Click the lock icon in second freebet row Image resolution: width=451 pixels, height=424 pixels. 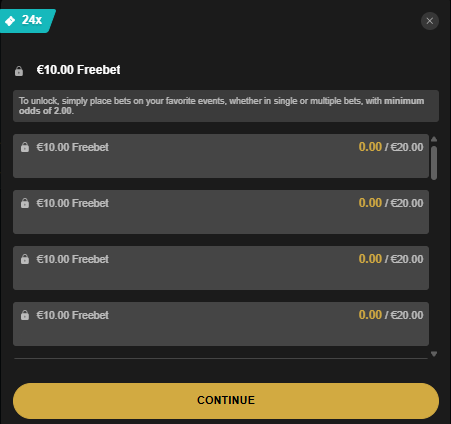point(25,203)
